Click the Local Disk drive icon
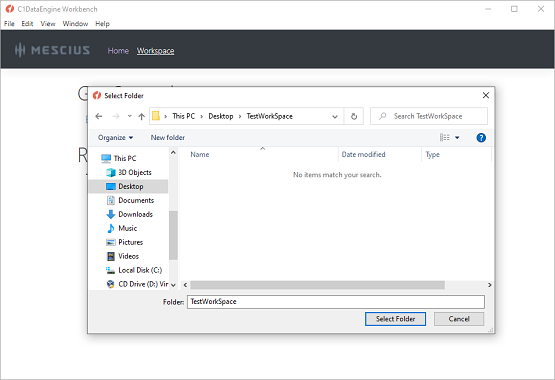 point(110,270)
